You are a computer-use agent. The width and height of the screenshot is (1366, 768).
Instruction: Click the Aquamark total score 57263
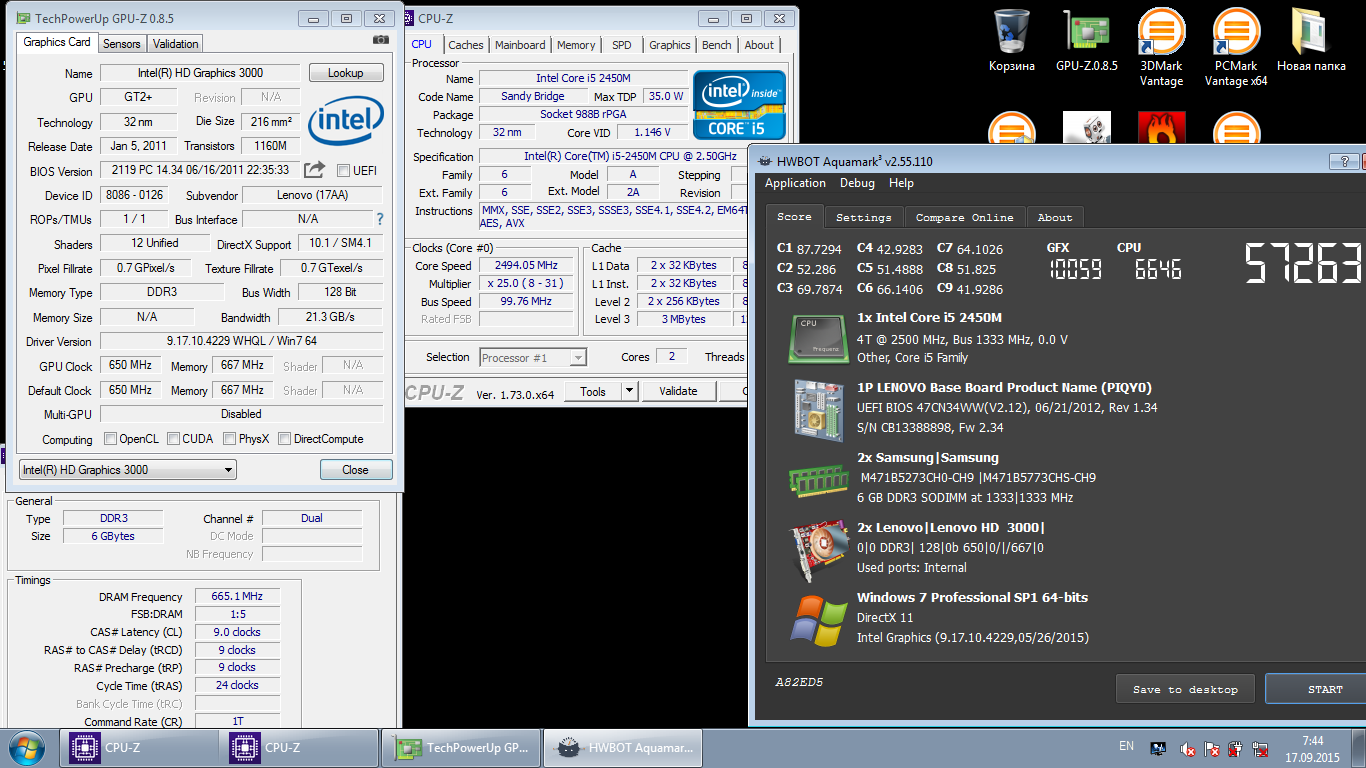1303,263
